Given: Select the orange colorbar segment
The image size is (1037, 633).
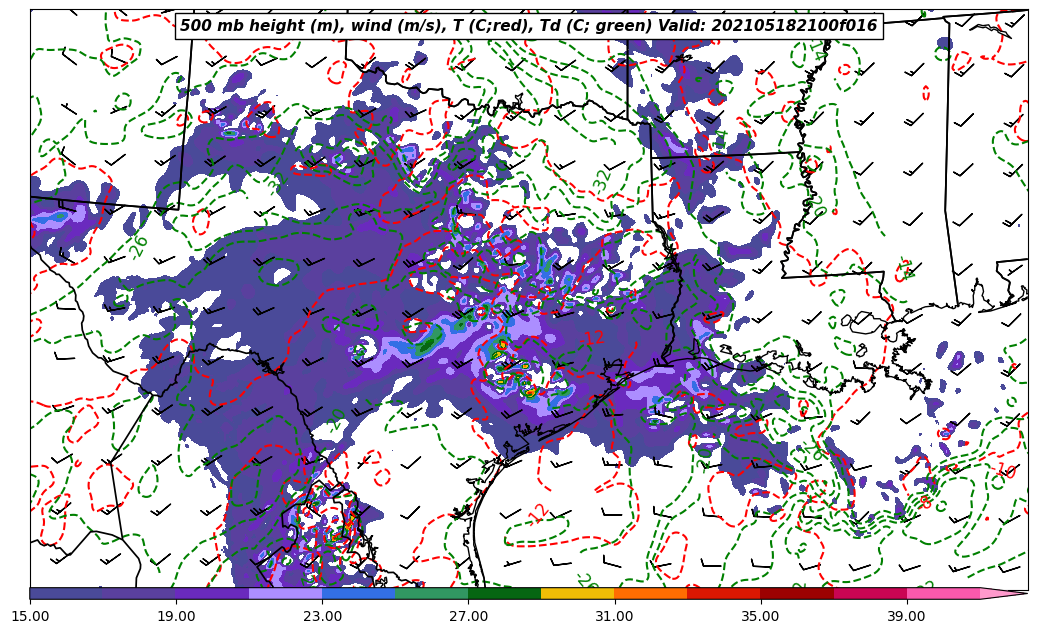Looking at the screenshot, I should 650,593.
